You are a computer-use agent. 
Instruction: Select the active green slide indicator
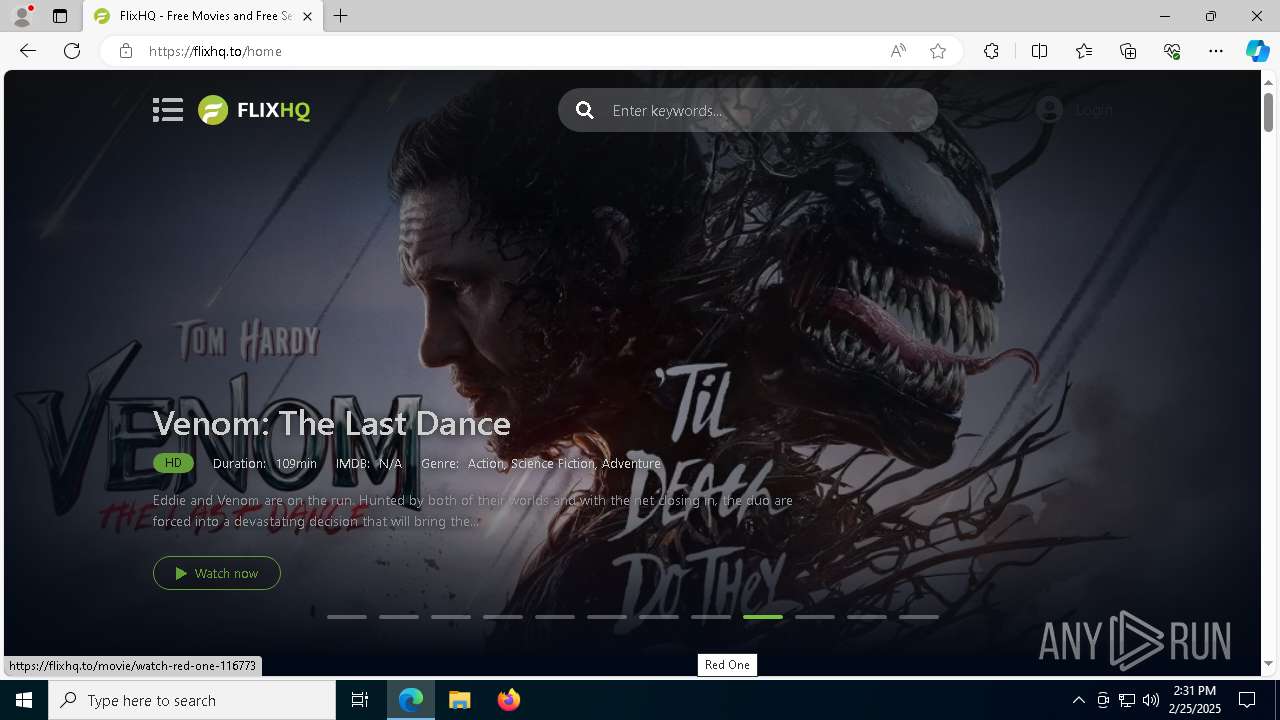(763, 617)
